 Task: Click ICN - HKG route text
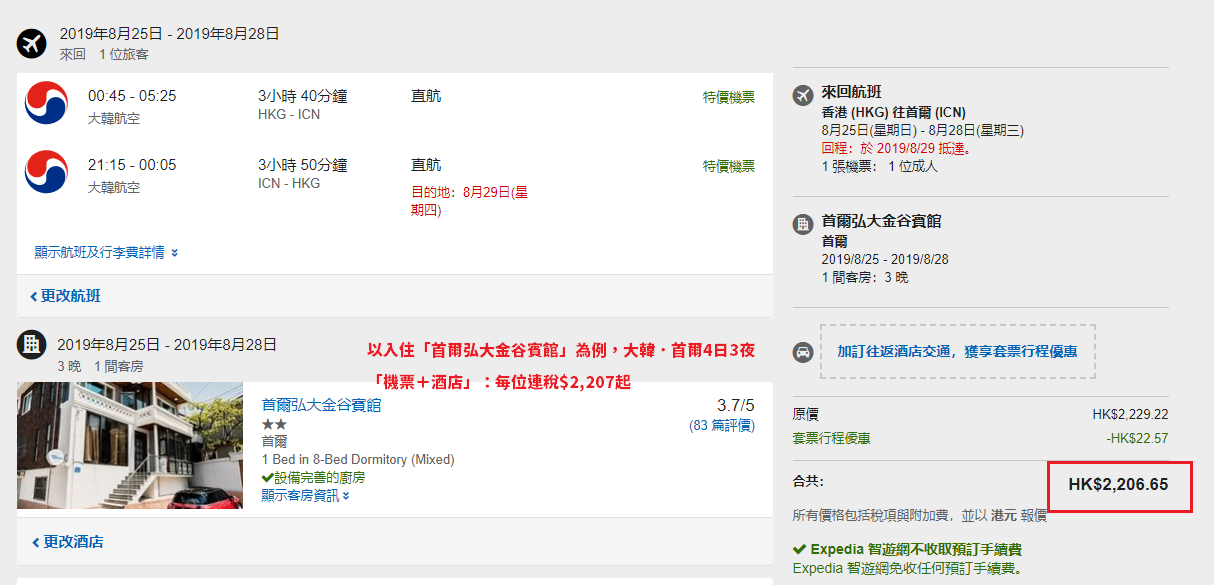[x=289, y=183]
